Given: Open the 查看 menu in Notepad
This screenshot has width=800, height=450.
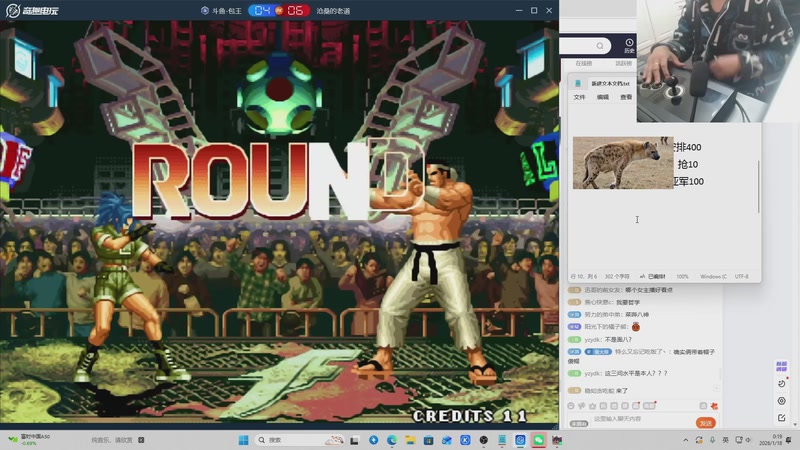Looking at the screenshot, I should 626,97.
